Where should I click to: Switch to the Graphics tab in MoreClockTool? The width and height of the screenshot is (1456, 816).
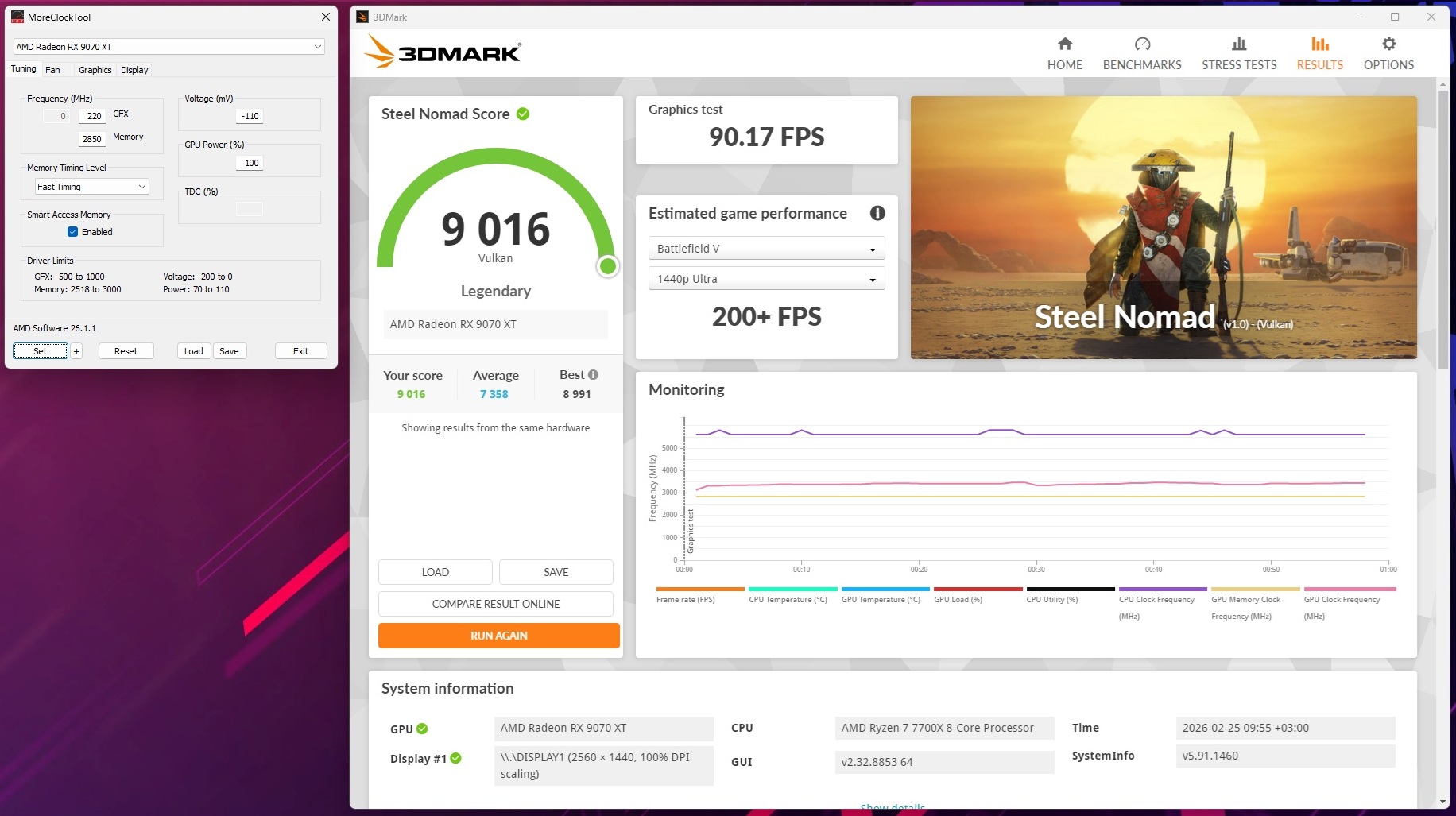[x=95, y=70]
